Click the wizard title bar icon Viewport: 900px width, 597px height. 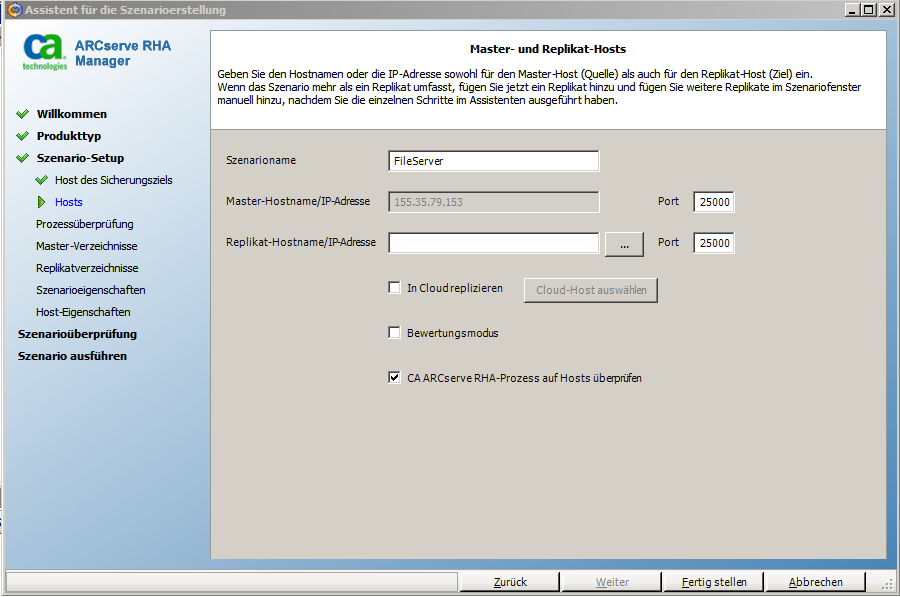(x=14, y=10)
